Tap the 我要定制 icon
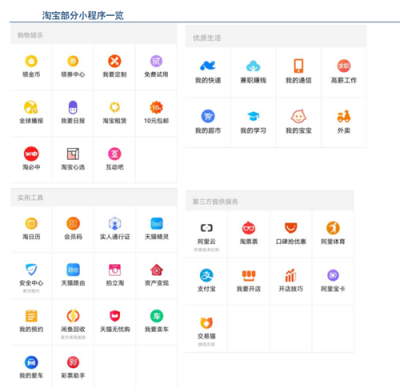Viewport: 400px width, 392px height. click(115, 61)
